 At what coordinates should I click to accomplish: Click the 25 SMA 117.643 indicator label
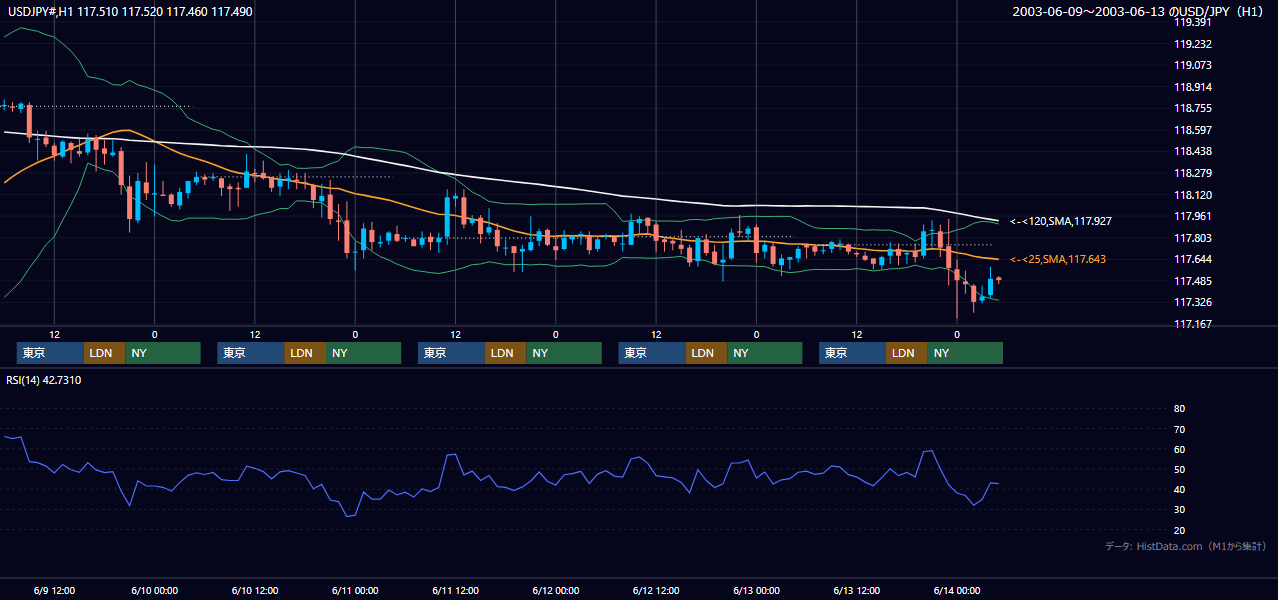coord(1057,259)
